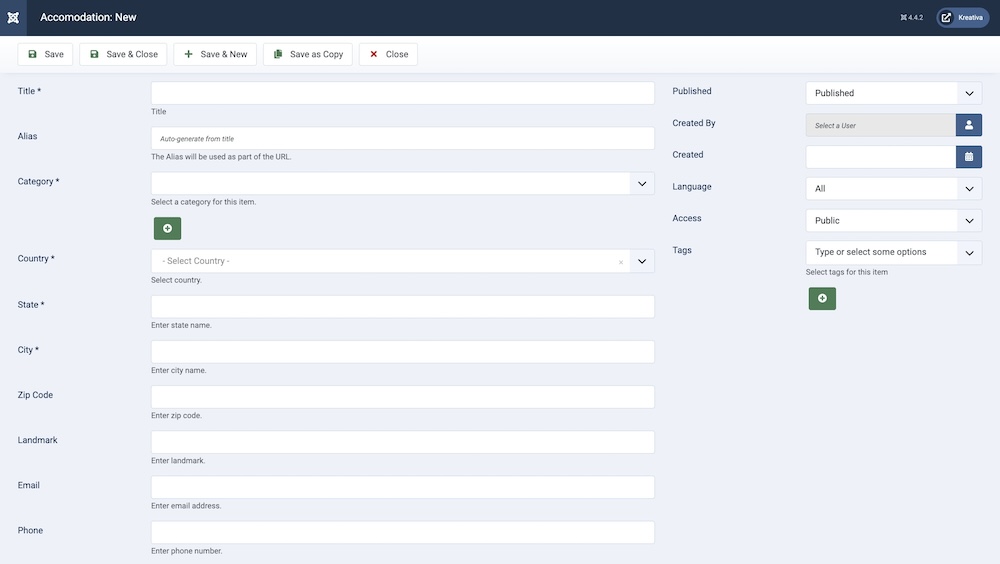Click the Title input field

click(x=402, y=93)
